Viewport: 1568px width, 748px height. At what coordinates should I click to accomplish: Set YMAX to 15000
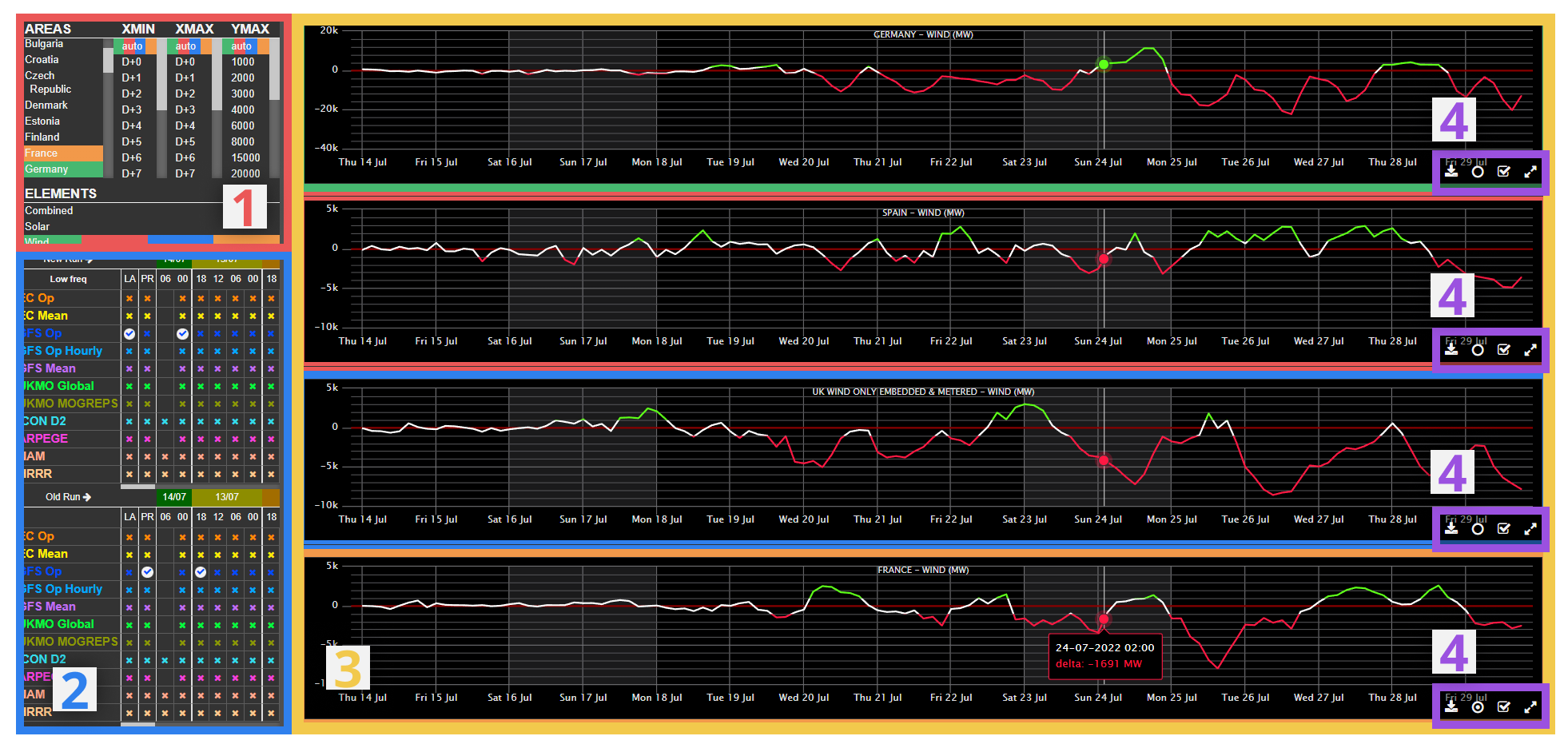(245, 157)
